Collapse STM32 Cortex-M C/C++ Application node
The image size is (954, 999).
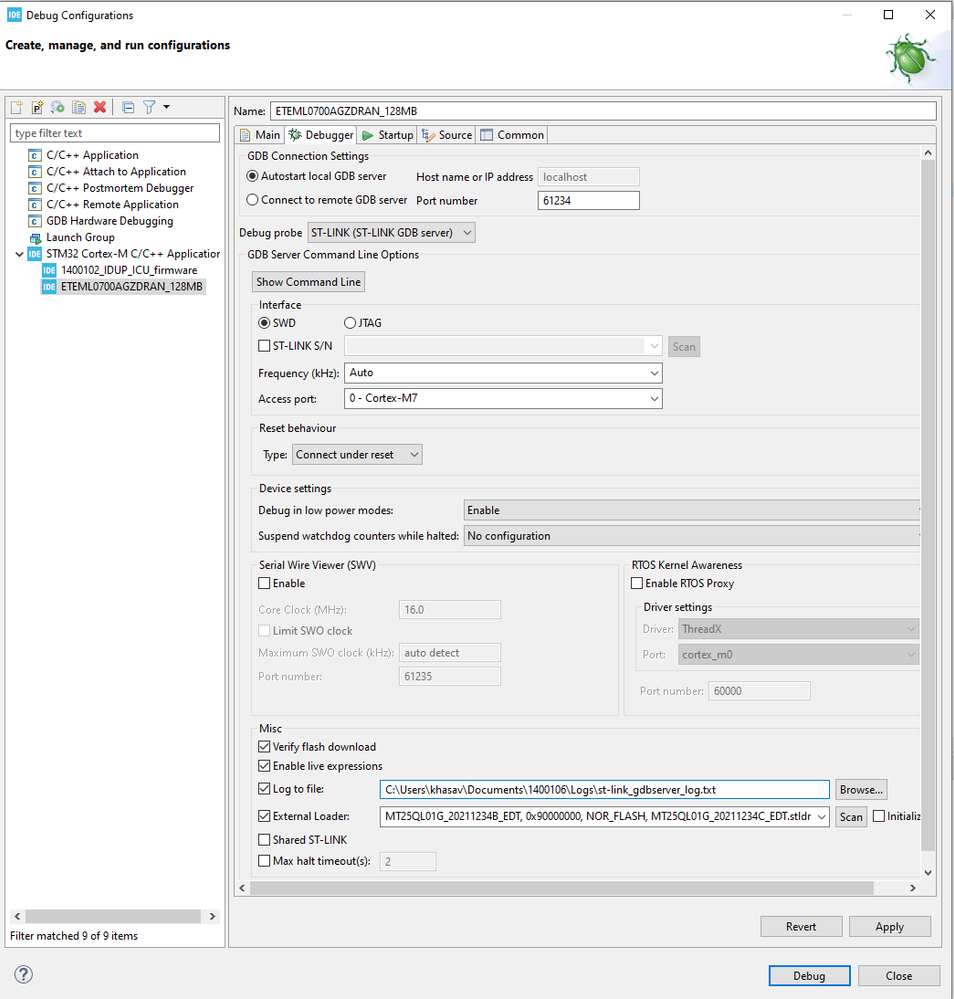pos(19,254)
